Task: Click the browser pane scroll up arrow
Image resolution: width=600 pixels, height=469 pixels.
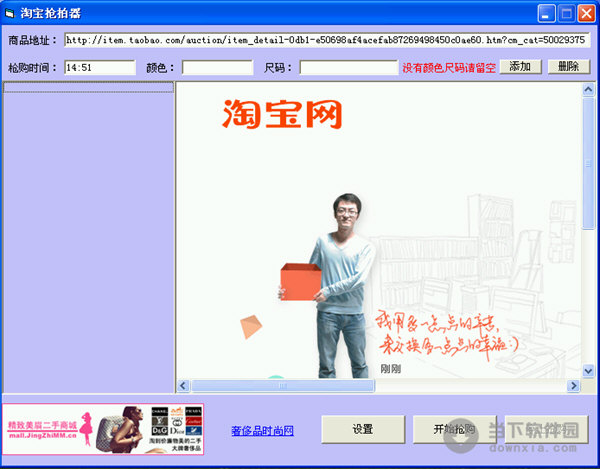Action: pyautogui.click(x=588, y=90)
